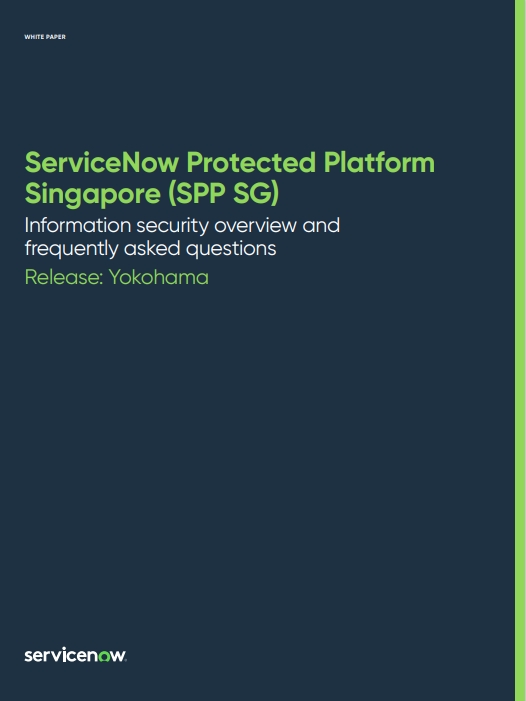The width and height of the screenshot is (526, 701).
Task: Click the word Singapore in the title
Action: [x=93, y=194]
